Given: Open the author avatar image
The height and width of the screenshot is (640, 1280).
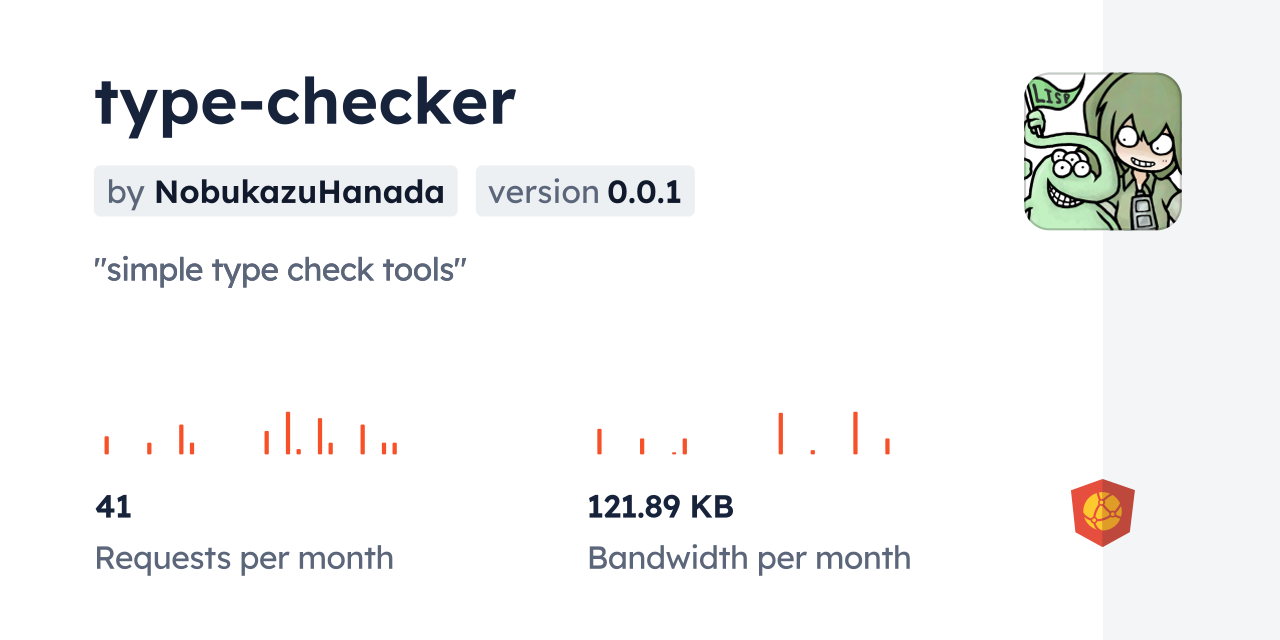Looking at the screenshot, I should pos(1102,151).
